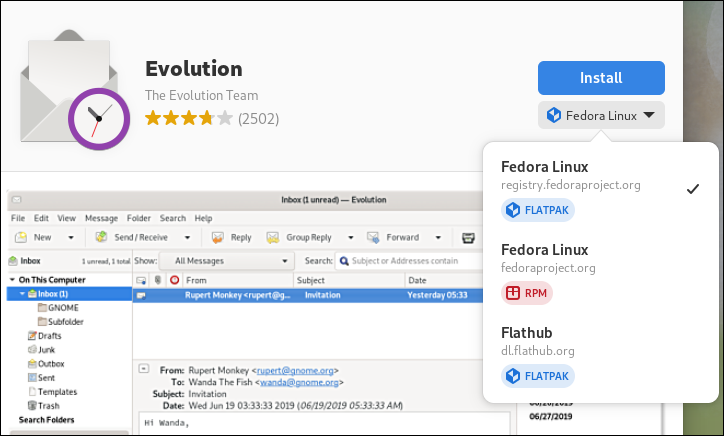
Task: Click the New mail toolbar icon
Action: 21,237
